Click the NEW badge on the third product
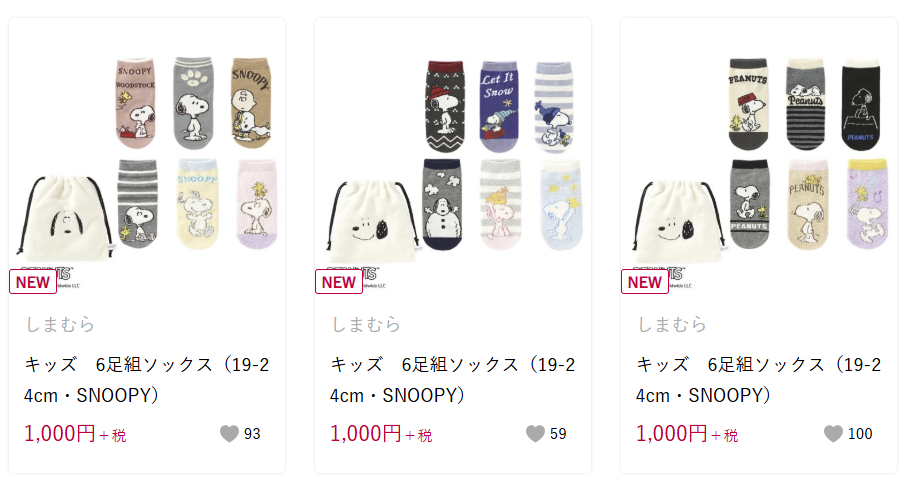 tap(645, 282)
